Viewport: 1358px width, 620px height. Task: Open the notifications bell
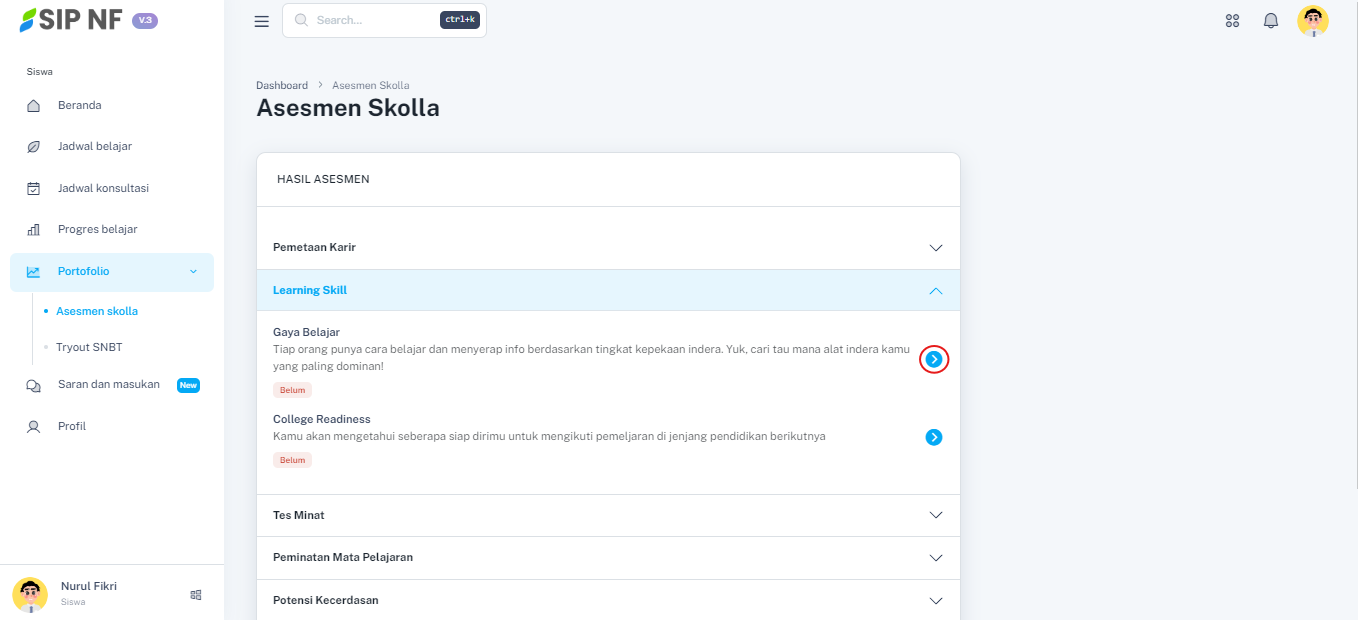click(x=1271, y=21)
